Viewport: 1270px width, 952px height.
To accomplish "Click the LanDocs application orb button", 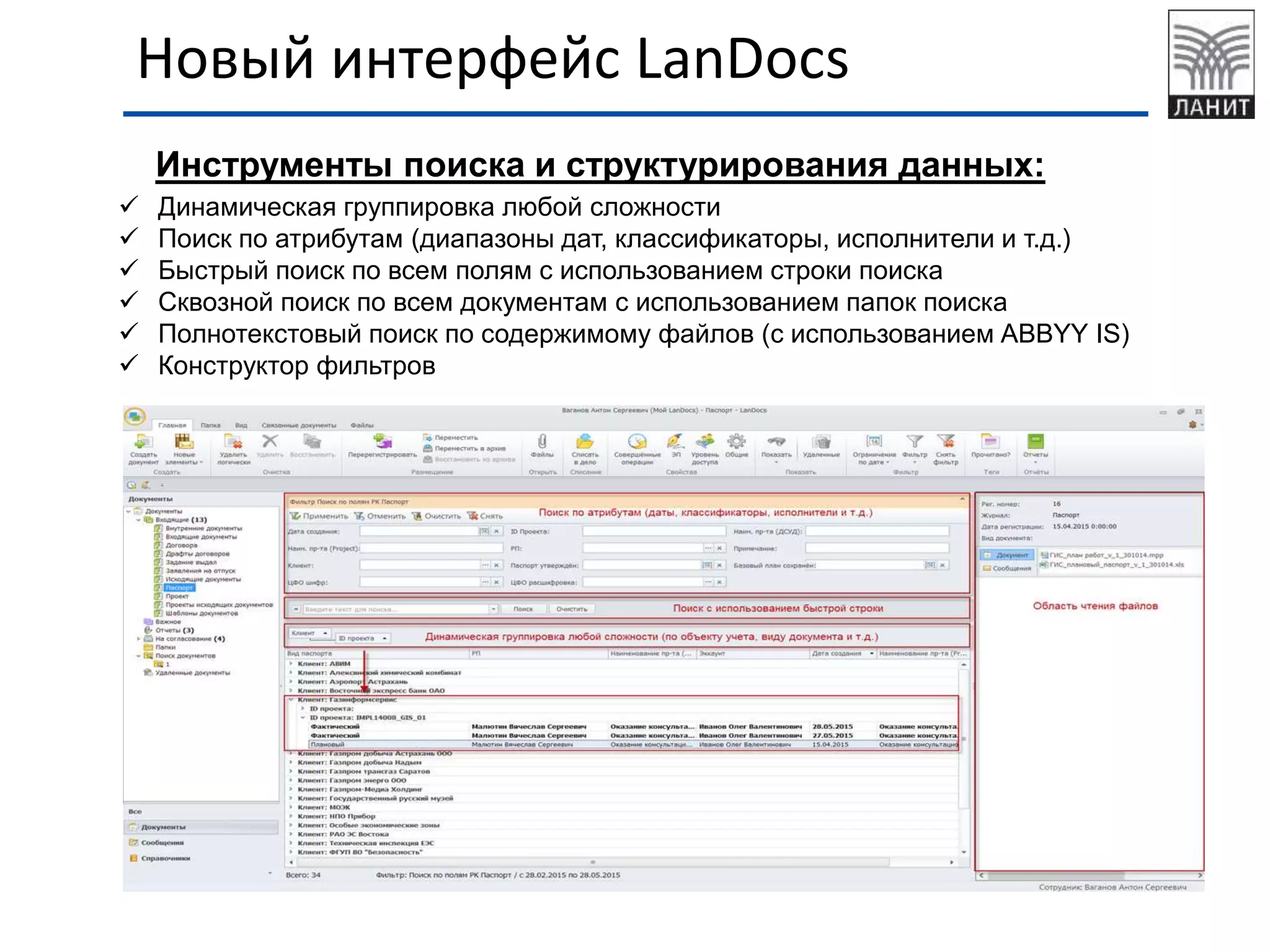I will (x=135, y=416).
